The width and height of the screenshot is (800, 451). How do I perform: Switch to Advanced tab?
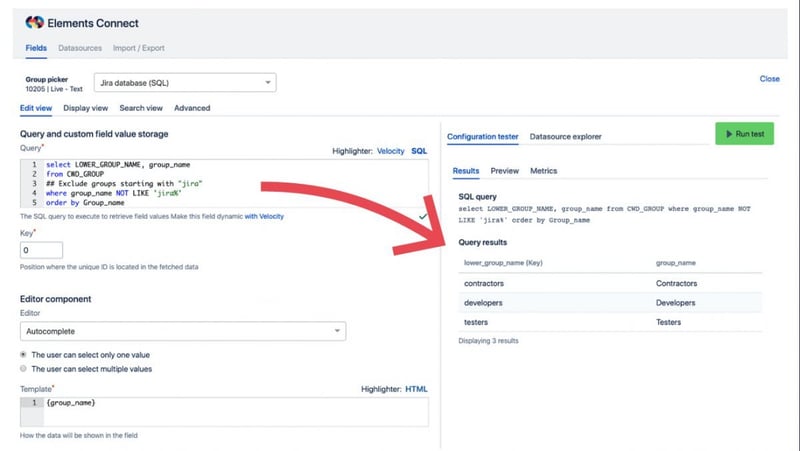pyautogui.click(x=192, y=108)
